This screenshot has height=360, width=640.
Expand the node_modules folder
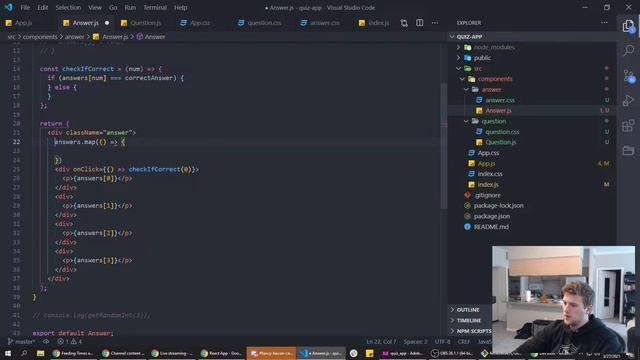(459, 47)
